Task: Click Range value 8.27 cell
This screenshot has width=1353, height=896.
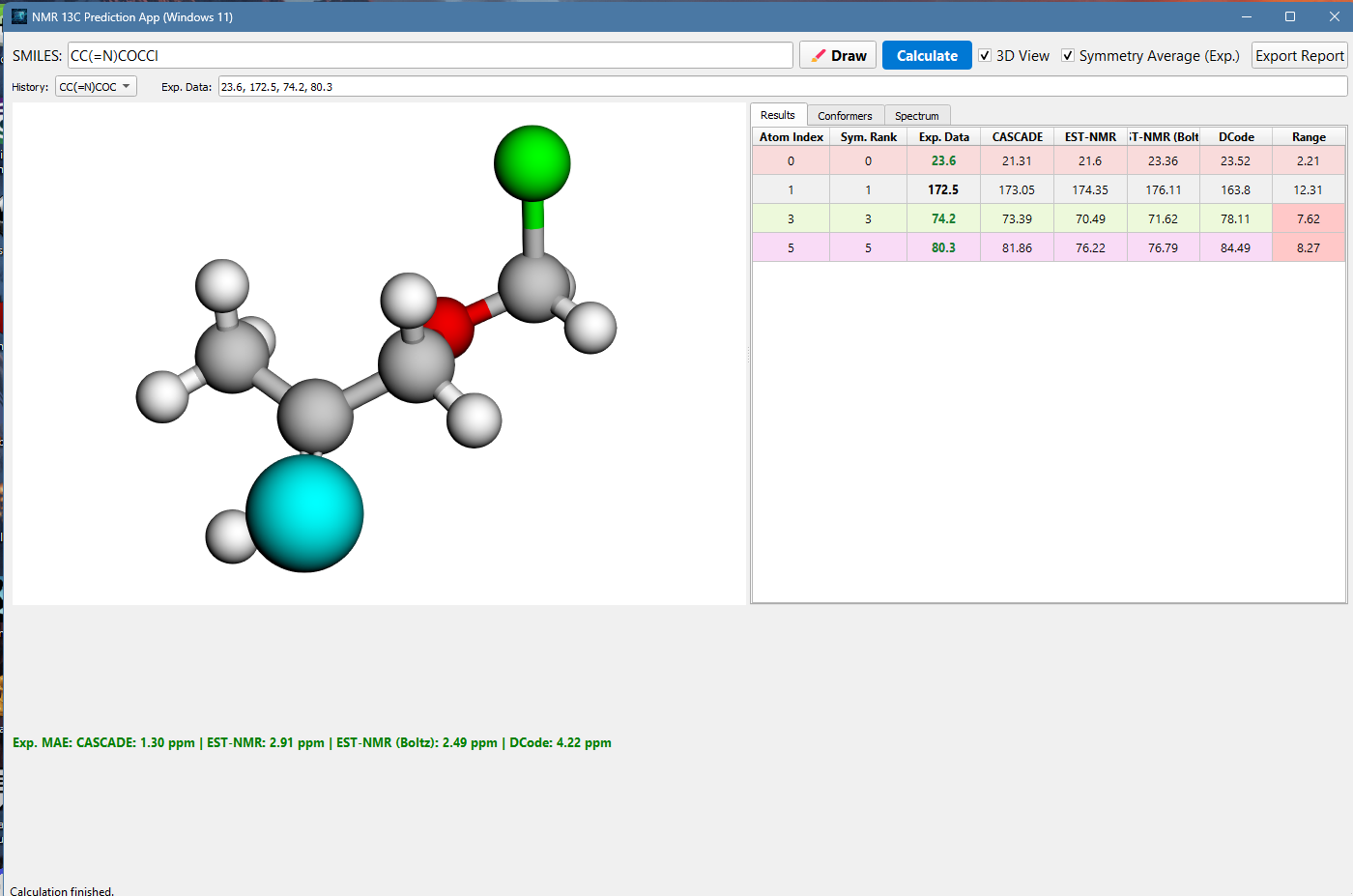Action: [1309, 248]
